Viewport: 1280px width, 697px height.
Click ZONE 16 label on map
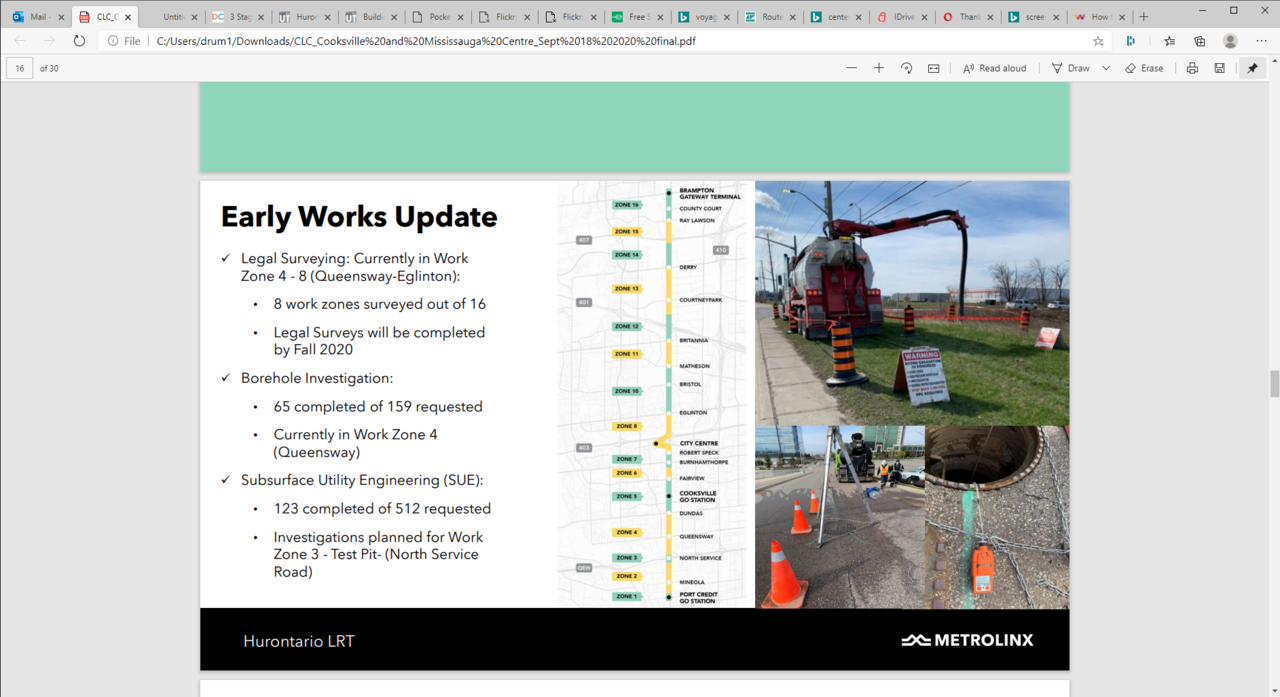point(627,205)
